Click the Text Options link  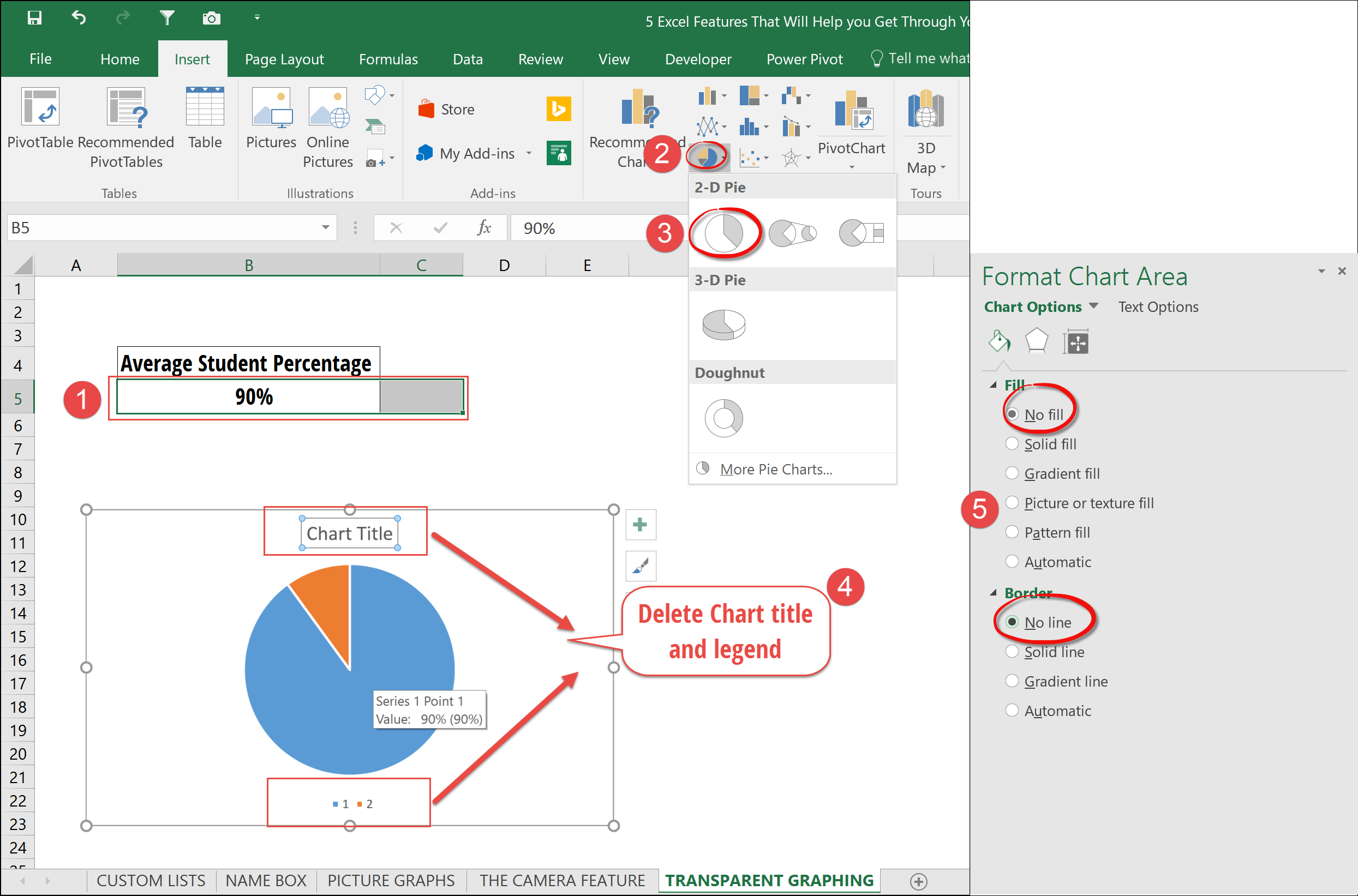[1158, 307]
